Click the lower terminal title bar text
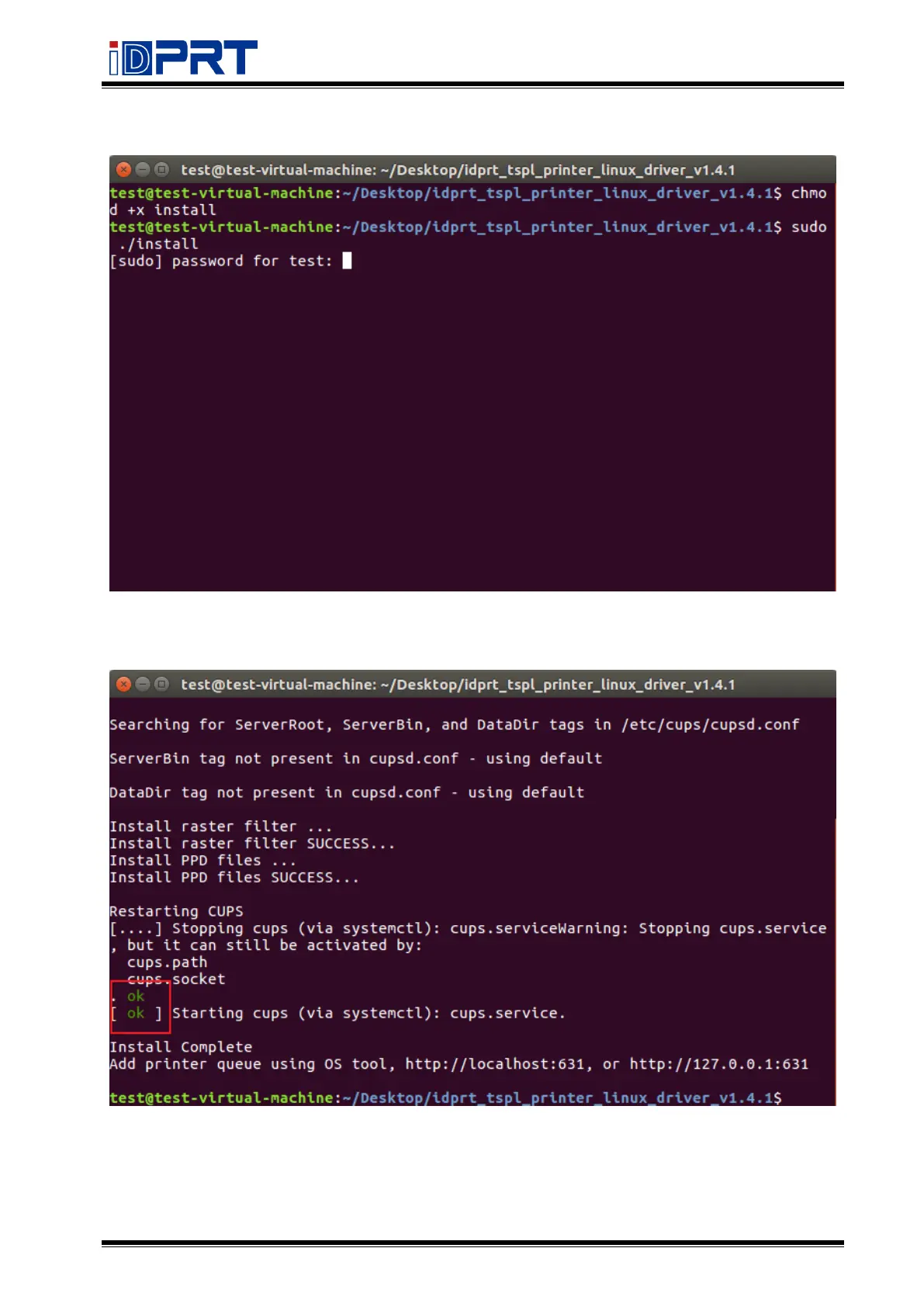The width and height of the screenshot is (924, 1307). click(458, 685)
